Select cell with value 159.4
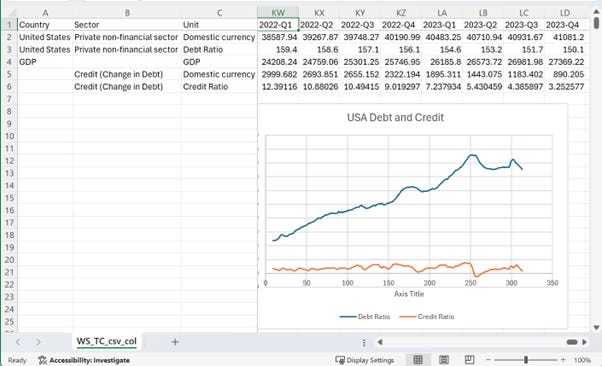Screen dimensions: 602x366 click(278, 50)
